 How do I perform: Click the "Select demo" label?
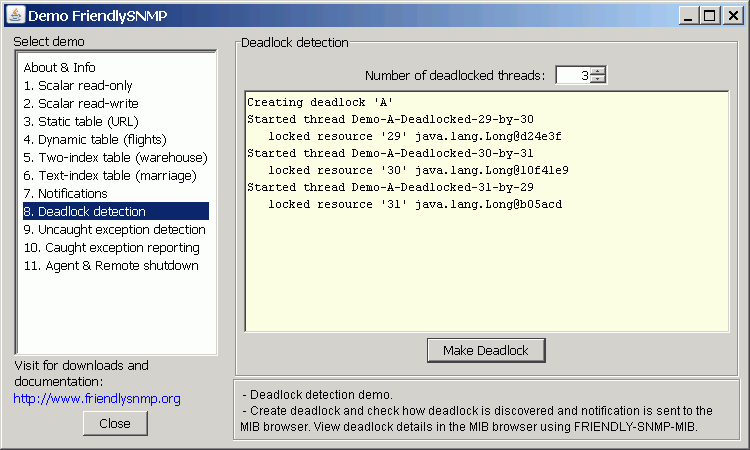coord(49,42)
